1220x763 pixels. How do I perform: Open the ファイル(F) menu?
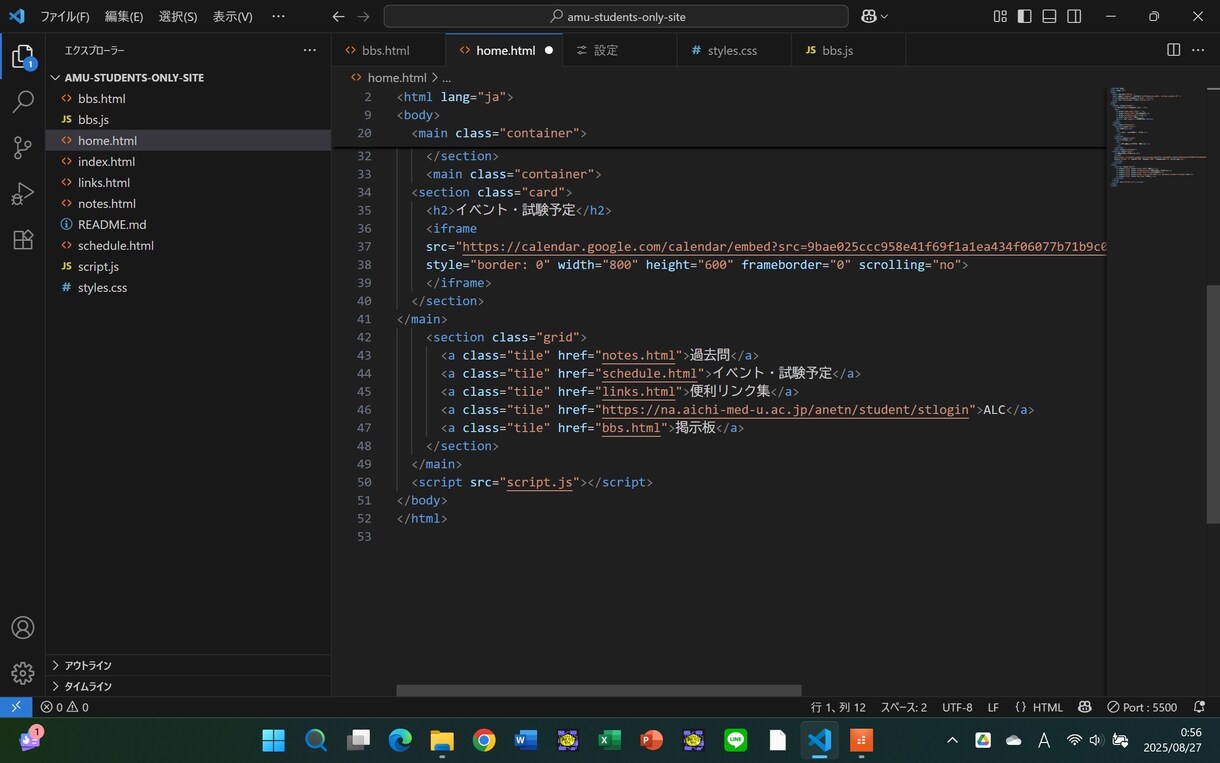tap(65, 16)
